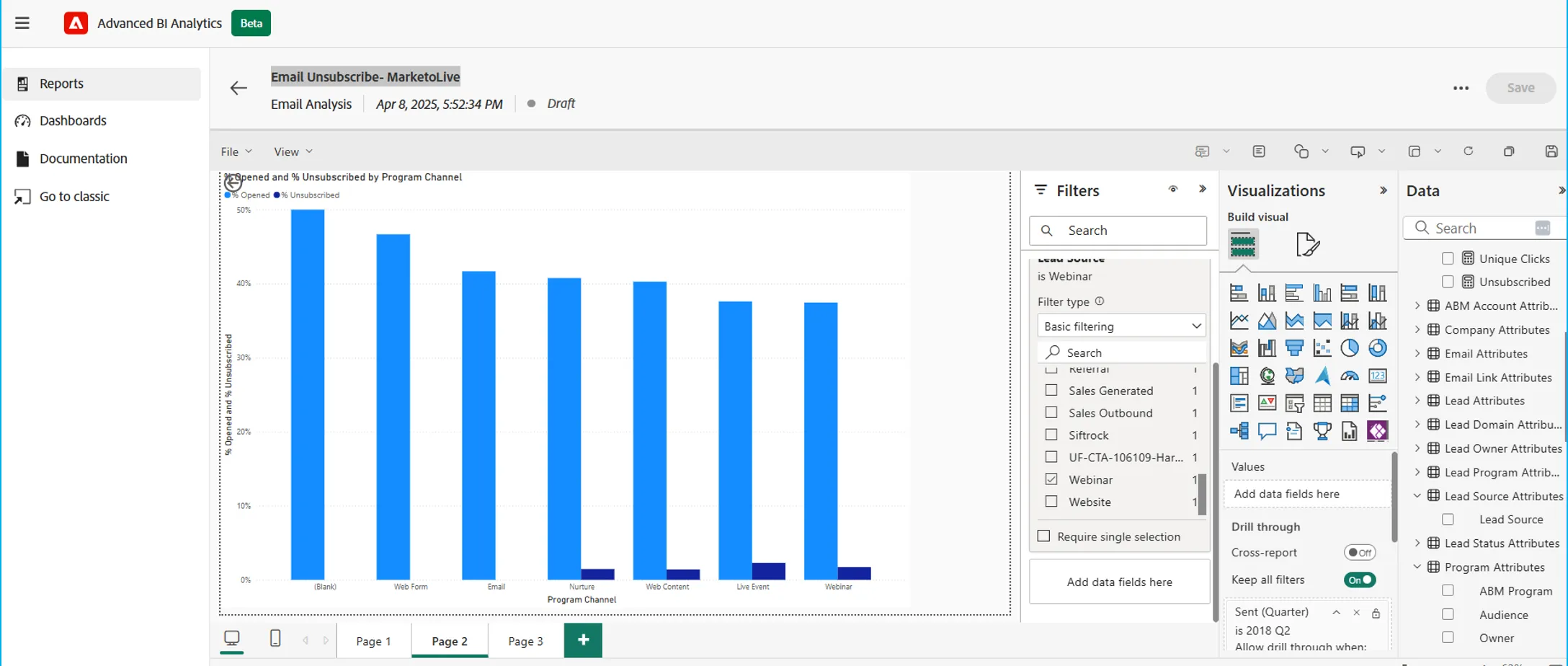The width and height of the screenshot is (1568, 666).
Task: Check the Website filter option
Action: point(1051,501)
